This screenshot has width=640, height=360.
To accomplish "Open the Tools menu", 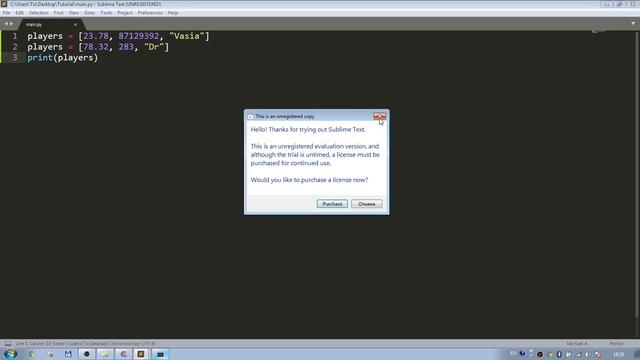I will click(x=106, y=13).
